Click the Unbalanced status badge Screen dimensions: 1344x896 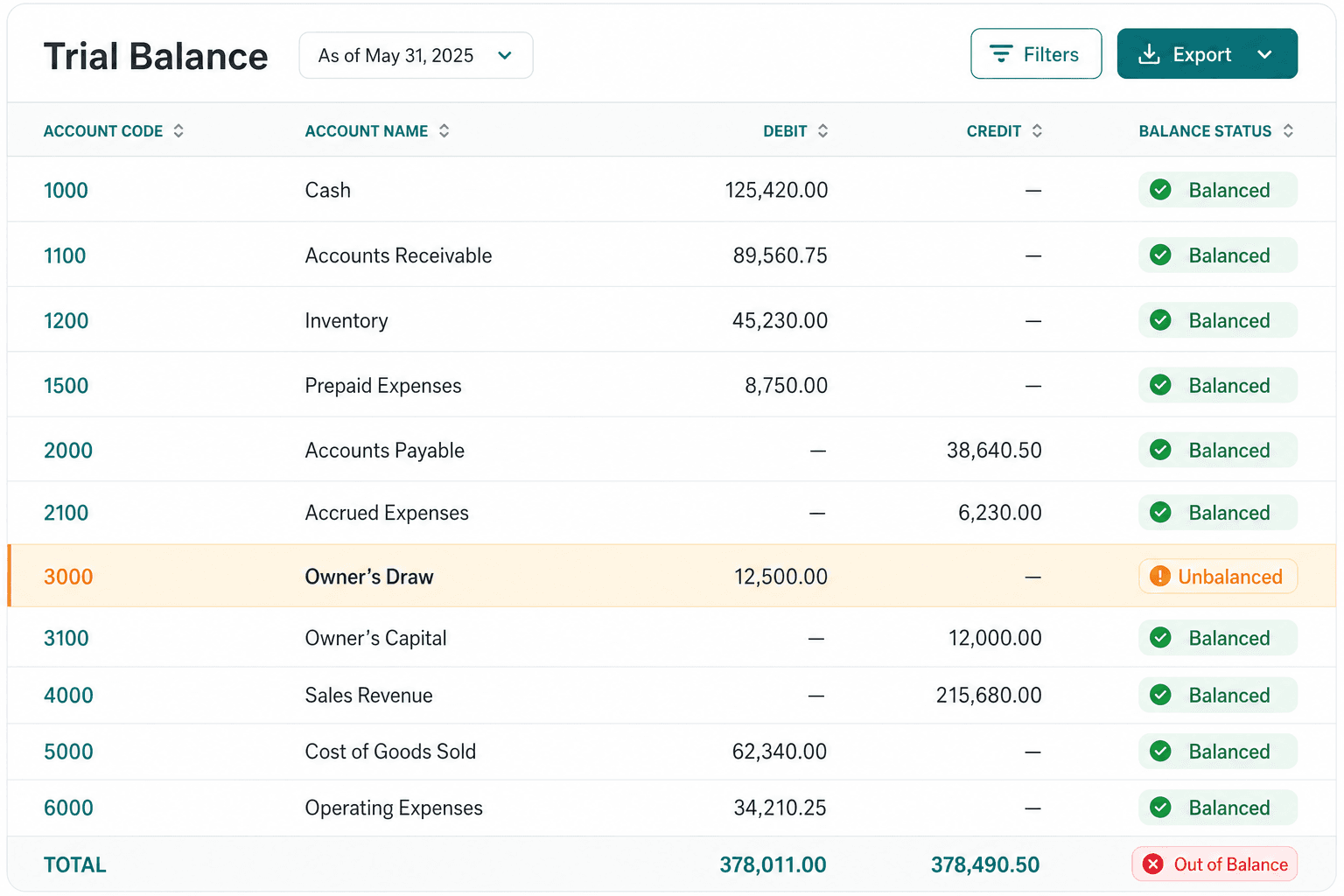click(x=1218, y=577)
